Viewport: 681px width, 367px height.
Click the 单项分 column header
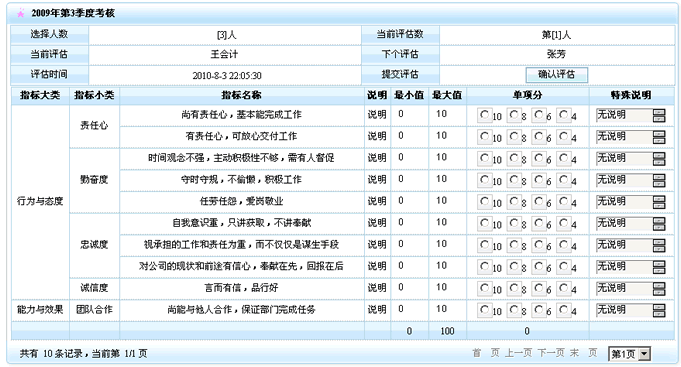527,95
